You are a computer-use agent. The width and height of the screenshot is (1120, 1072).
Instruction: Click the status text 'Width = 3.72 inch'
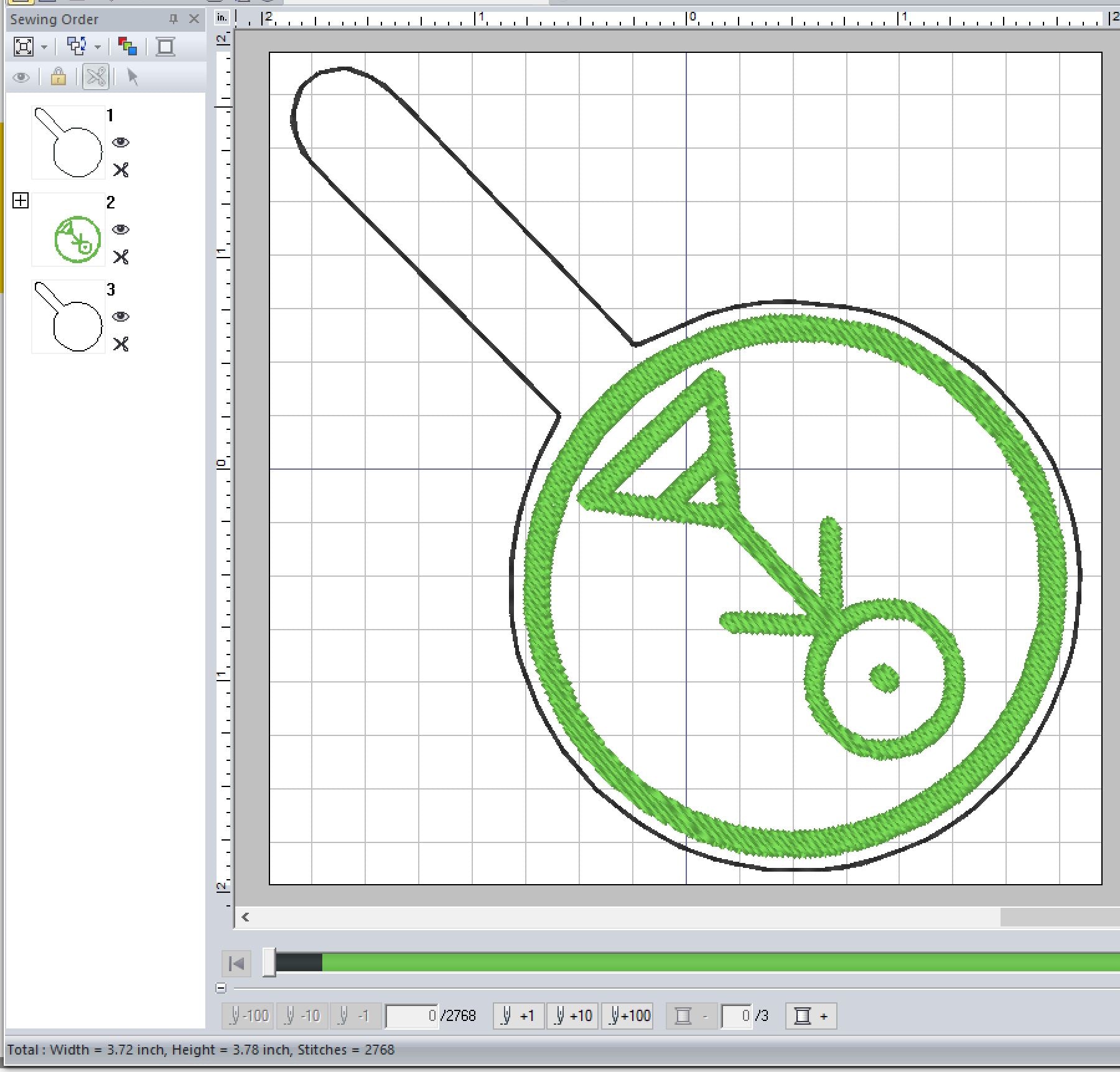tap(107, 1050)
